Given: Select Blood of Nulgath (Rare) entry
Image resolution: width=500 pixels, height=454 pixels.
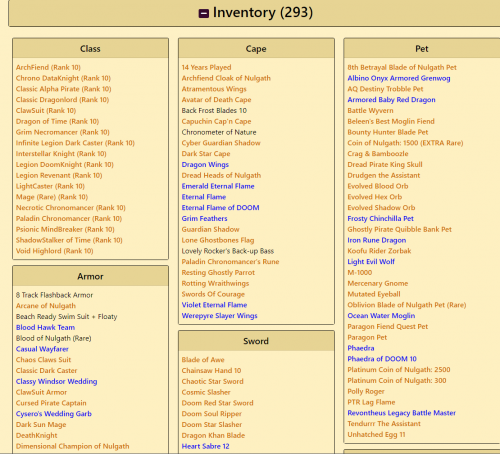Looking at the screenshot, I should coord(54,338).
